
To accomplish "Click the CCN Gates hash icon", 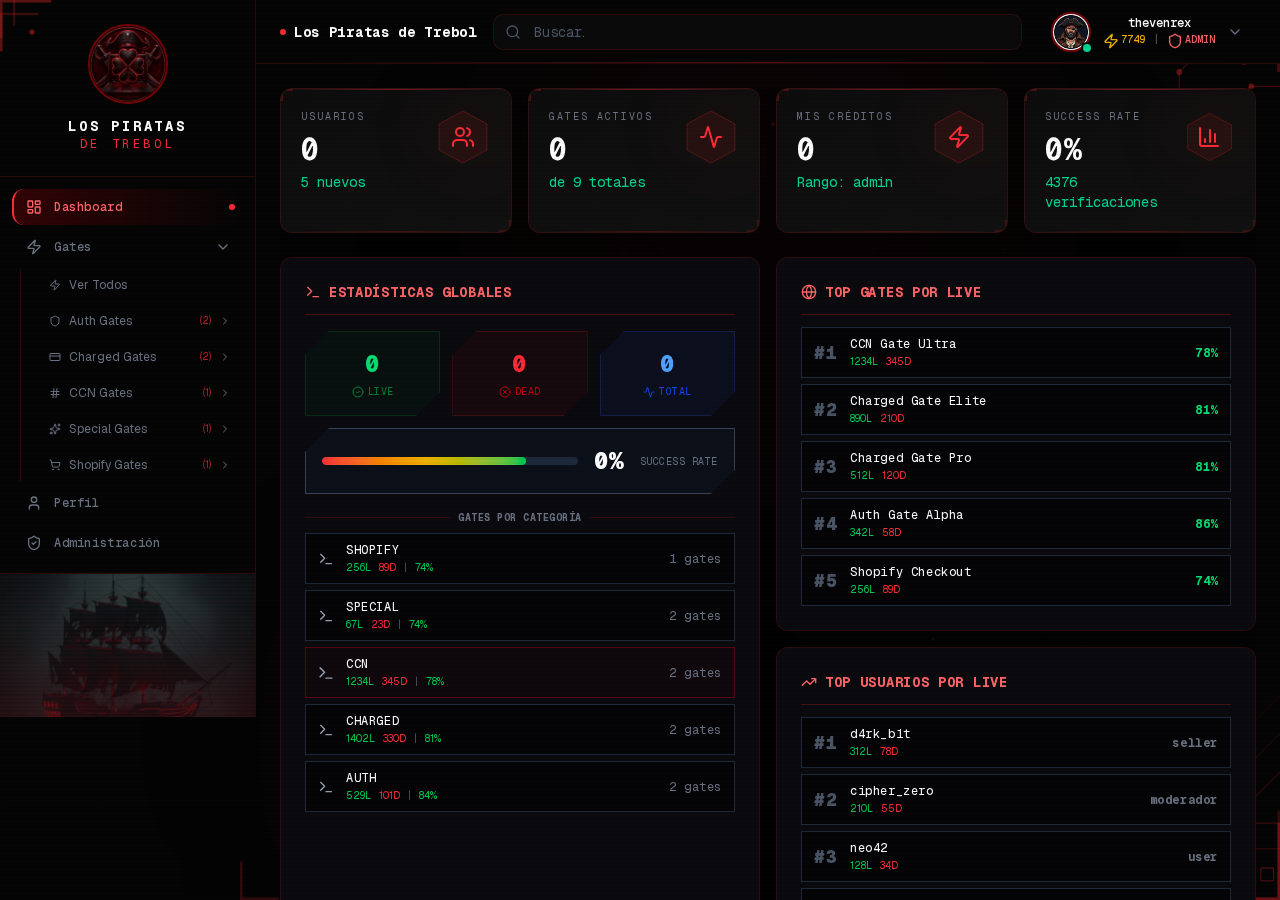I will 55,393.
